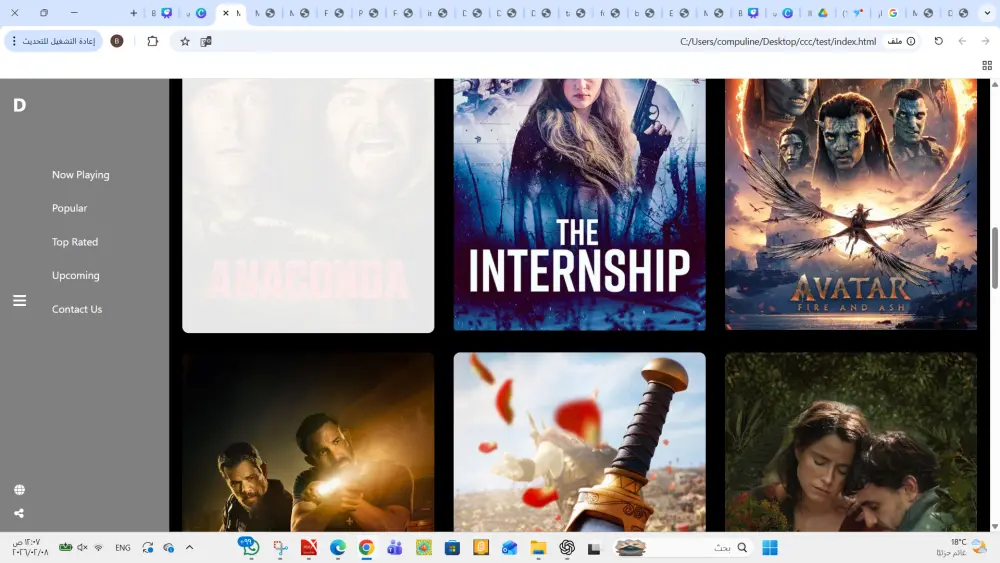Screen dimensions: 1000x563
Task: Open the red PDF app on taskbar
Action: click(x=309, y=548)
